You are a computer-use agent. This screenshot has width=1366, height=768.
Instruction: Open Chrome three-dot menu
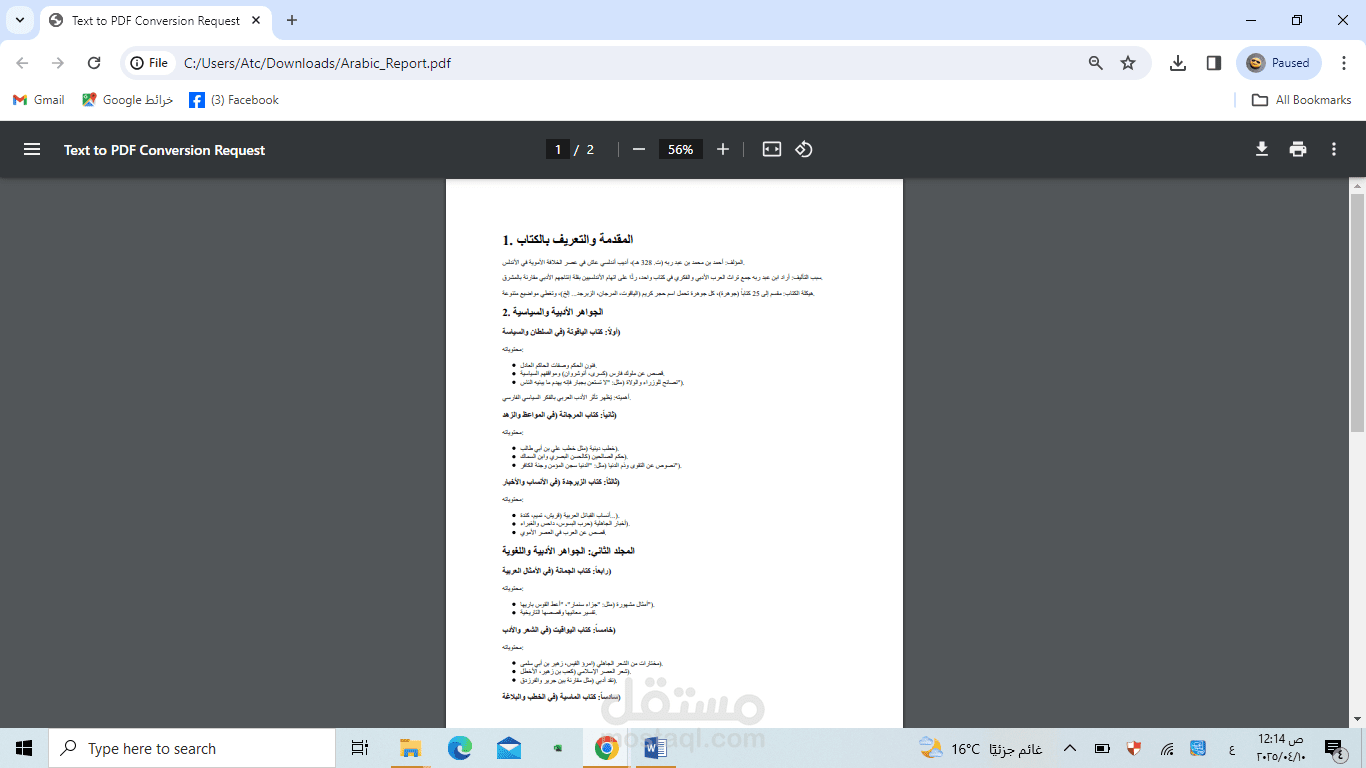1345,63
